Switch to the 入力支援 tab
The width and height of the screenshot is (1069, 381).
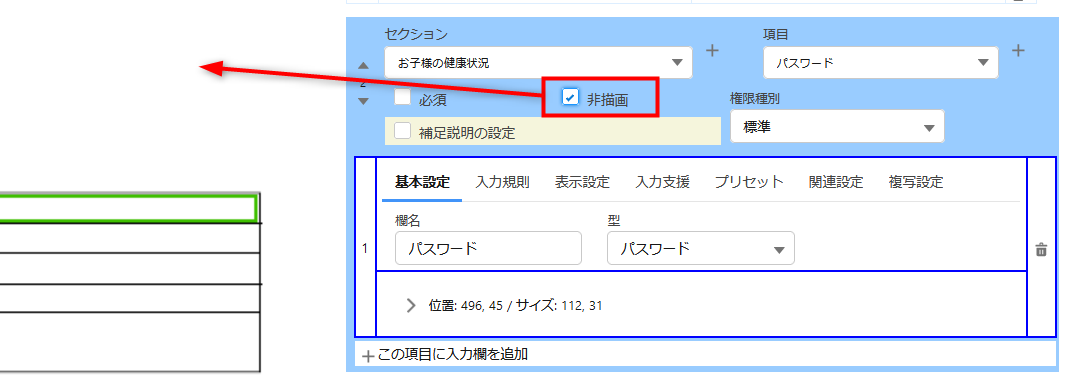pyautogui.click(x=662, y=182)
